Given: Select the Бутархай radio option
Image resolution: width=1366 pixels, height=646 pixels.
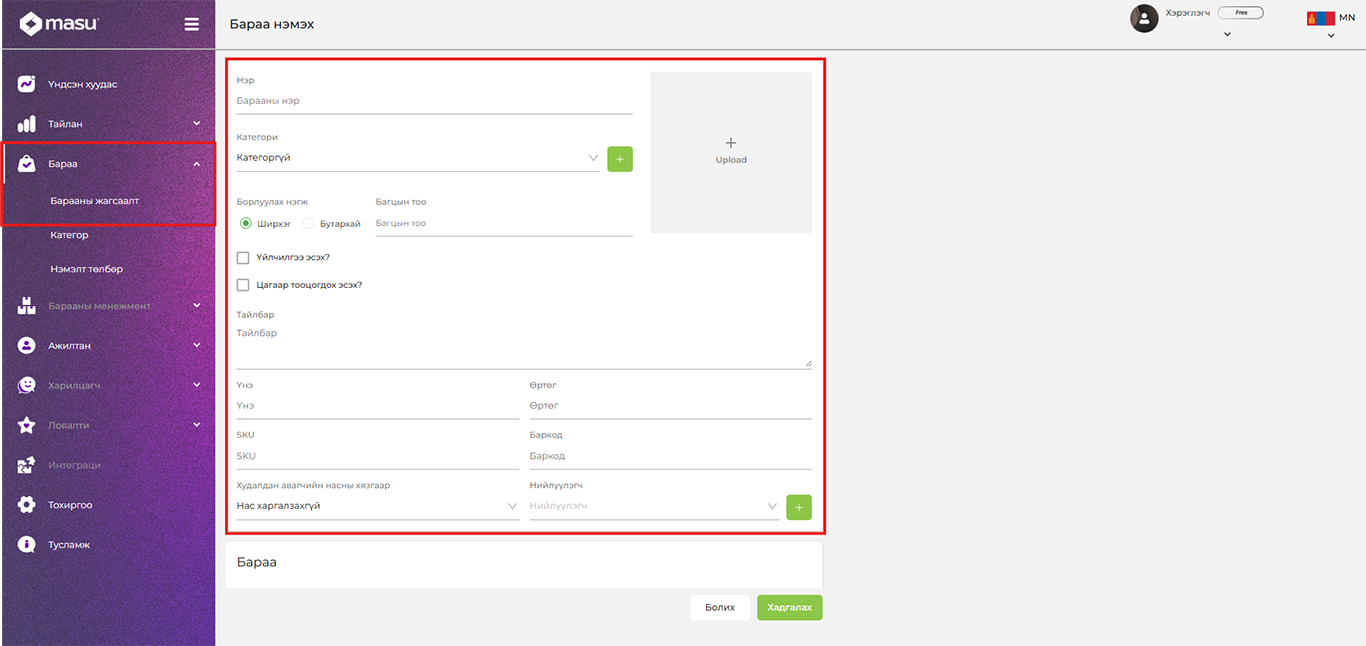Looking at the screenshot, I should coord(309,224).
